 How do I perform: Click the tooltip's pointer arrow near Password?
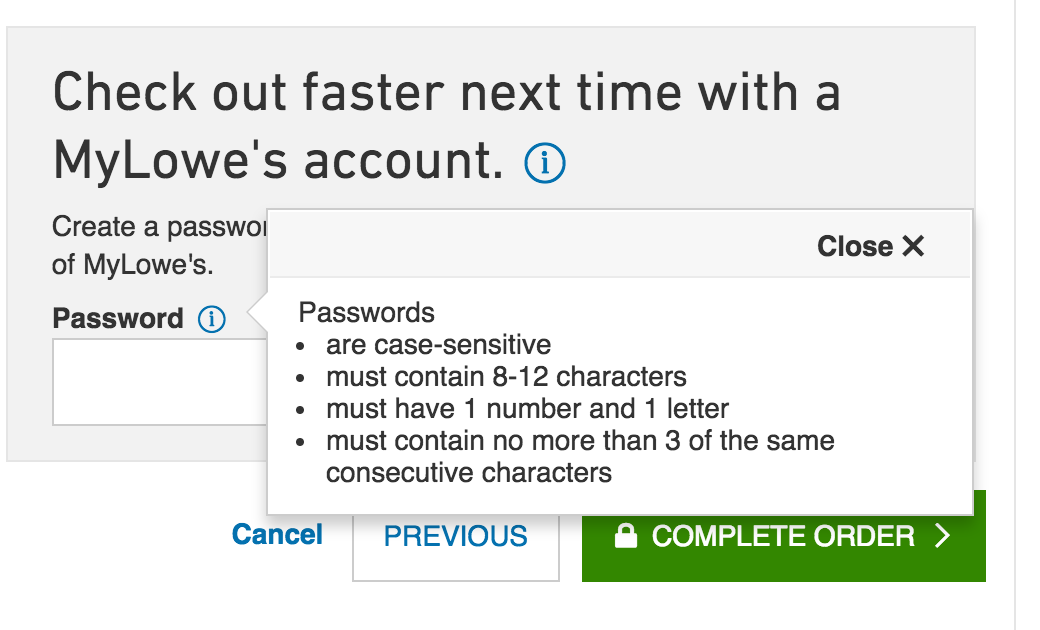(x=258, y=317)
